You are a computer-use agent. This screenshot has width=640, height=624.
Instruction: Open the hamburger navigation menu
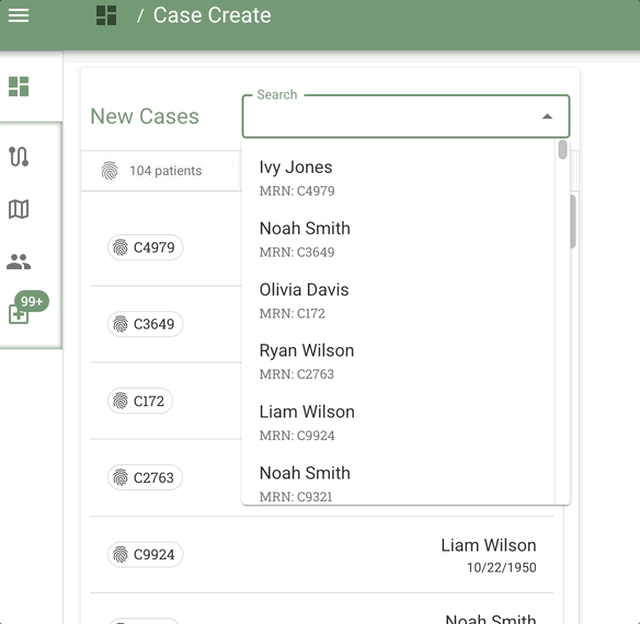(18, 16)
